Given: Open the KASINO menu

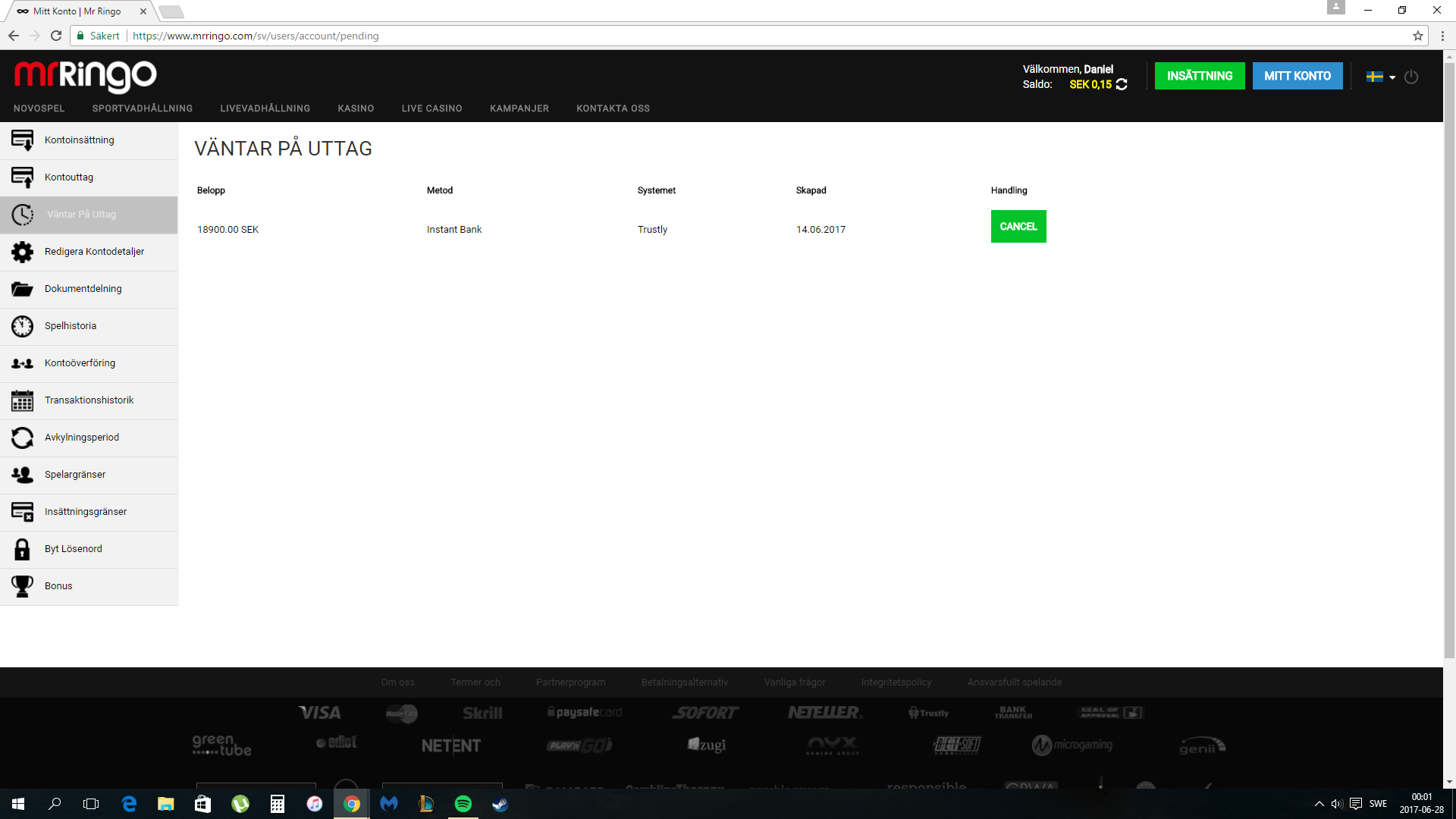Looking at the screenshot, I should 356,108.
